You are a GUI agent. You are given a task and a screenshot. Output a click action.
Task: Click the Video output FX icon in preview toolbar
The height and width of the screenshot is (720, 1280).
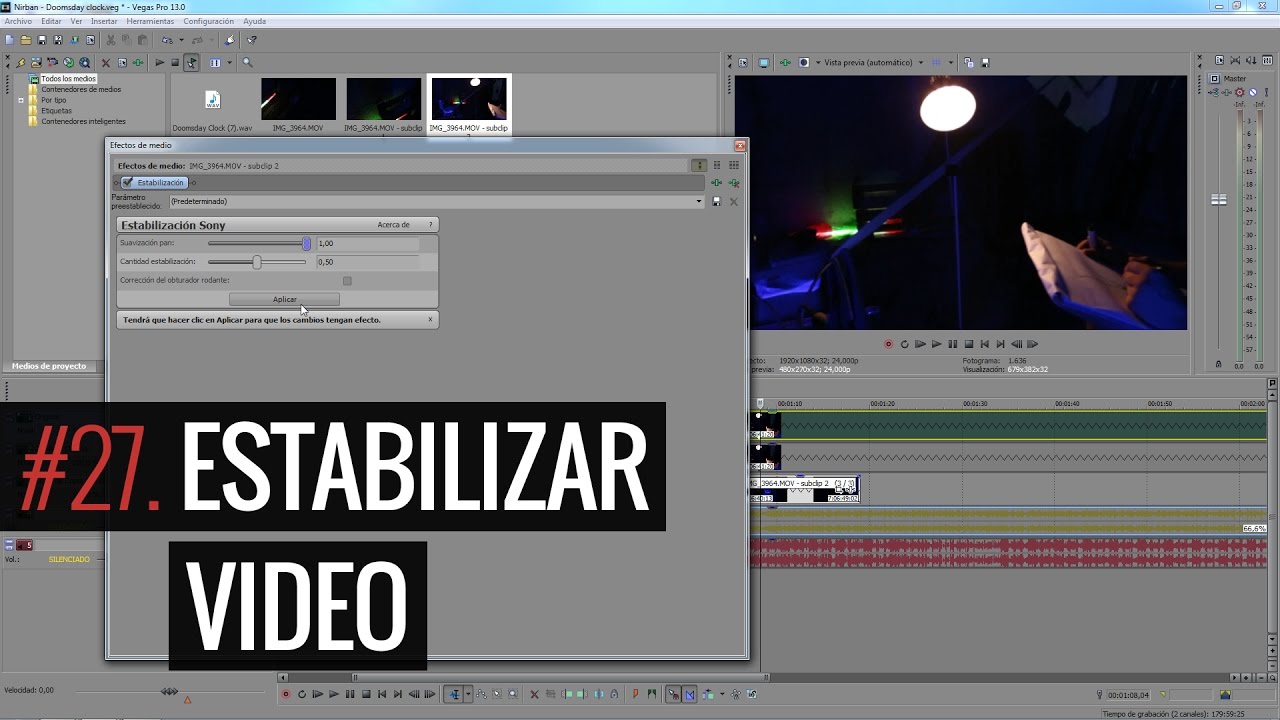click(785, 62)
